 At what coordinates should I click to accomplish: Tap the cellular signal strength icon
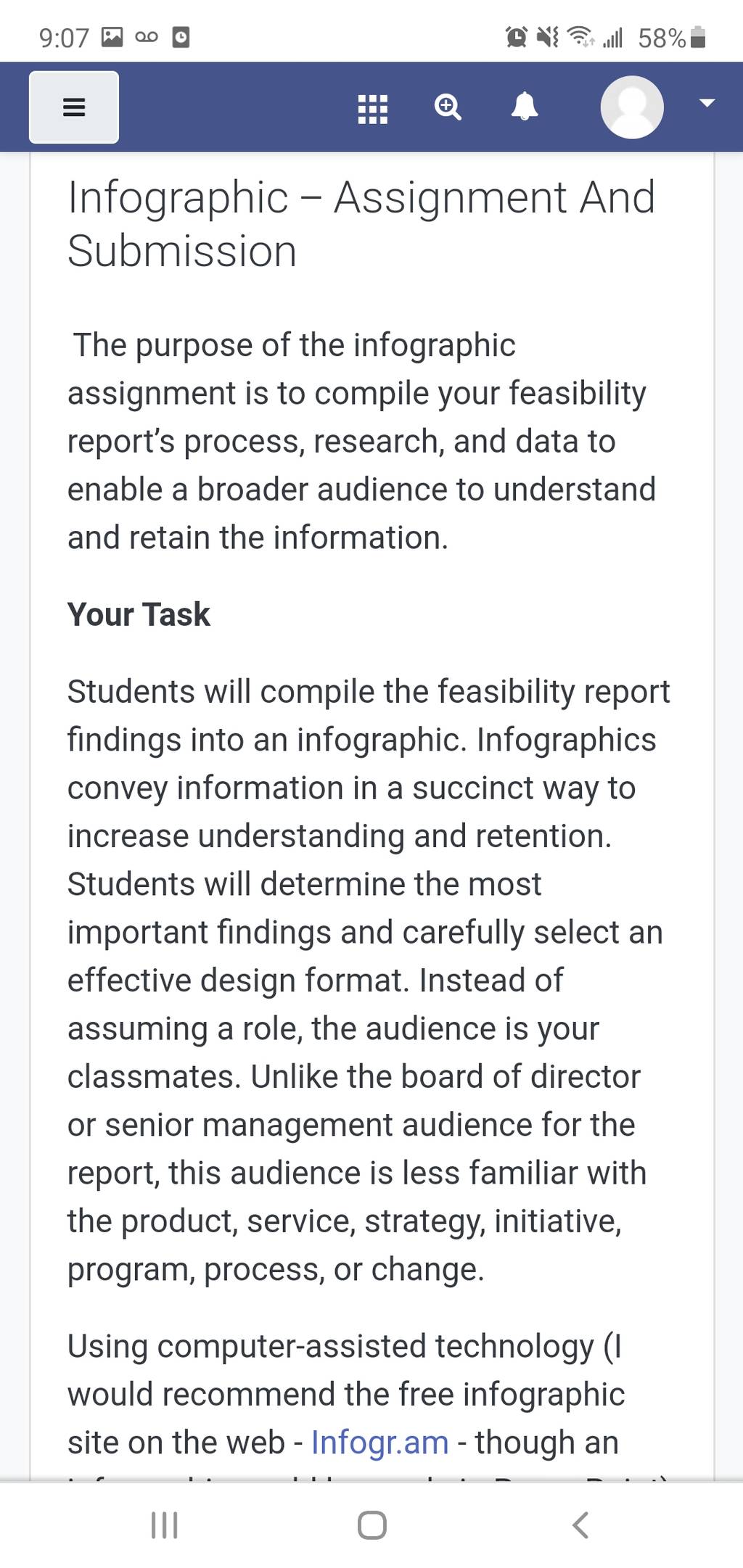click(x=613, y=37)
